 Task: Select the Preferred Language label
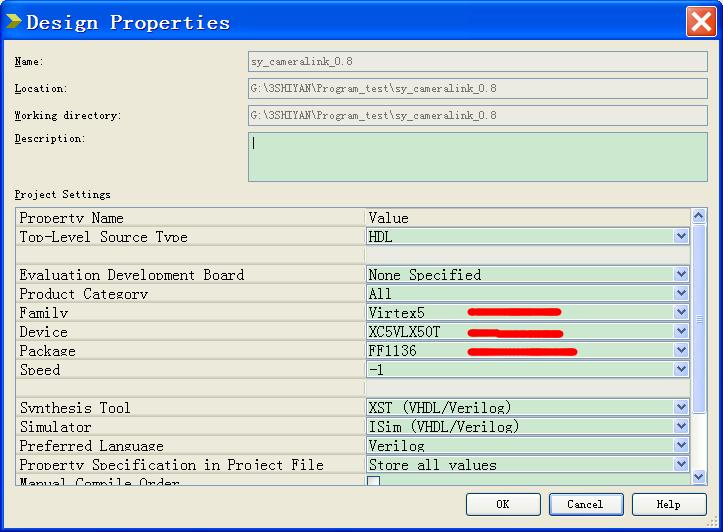(91, 446)
